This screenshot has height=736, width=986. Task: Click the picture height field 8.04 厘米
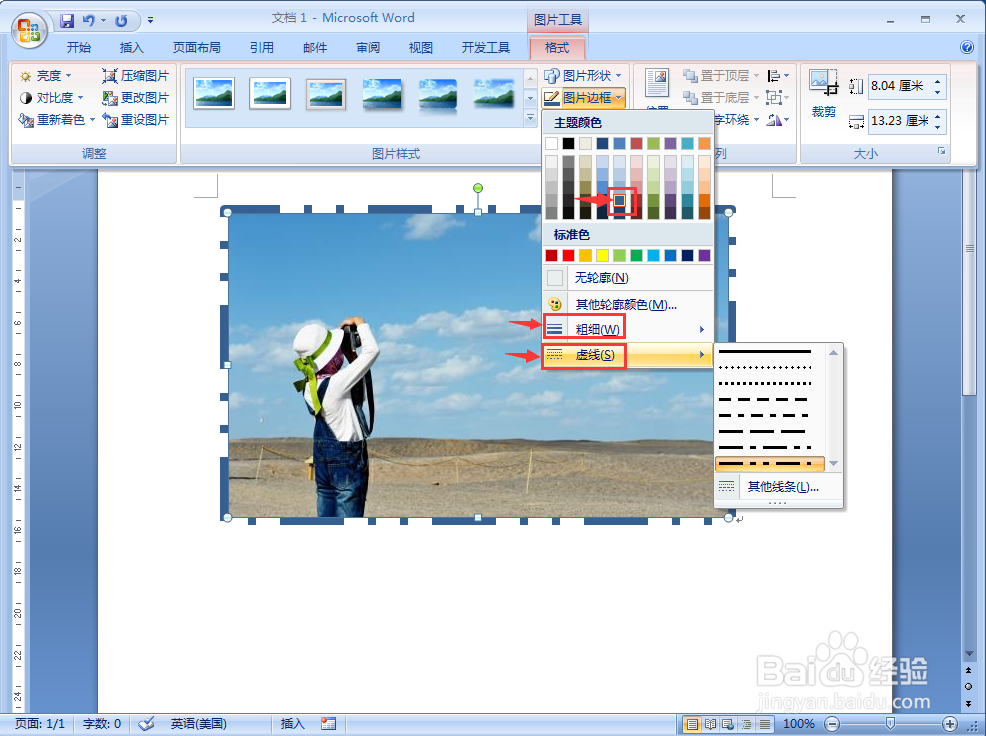click(899, 86)
